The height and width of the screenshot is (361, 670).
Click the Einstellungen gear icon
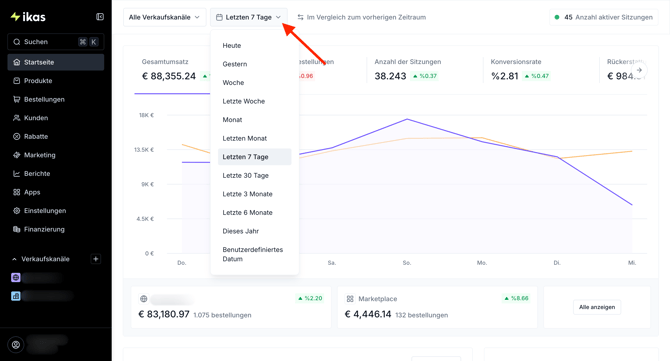17,211
